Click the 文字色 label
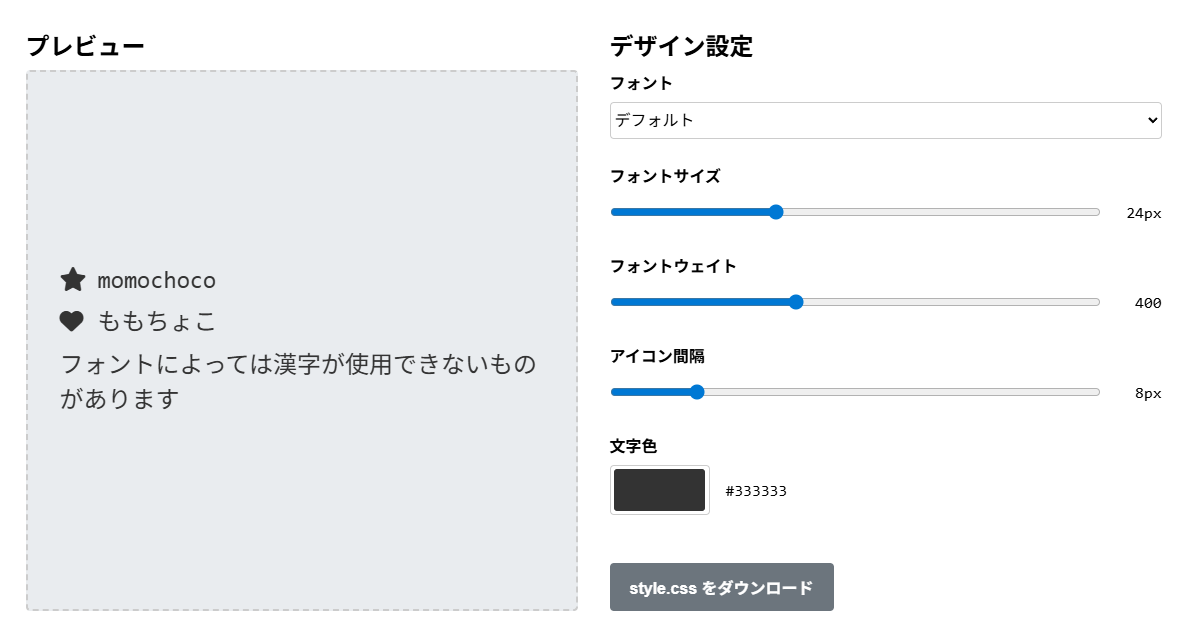This screenshot has width=1188, height=637. 633,446
